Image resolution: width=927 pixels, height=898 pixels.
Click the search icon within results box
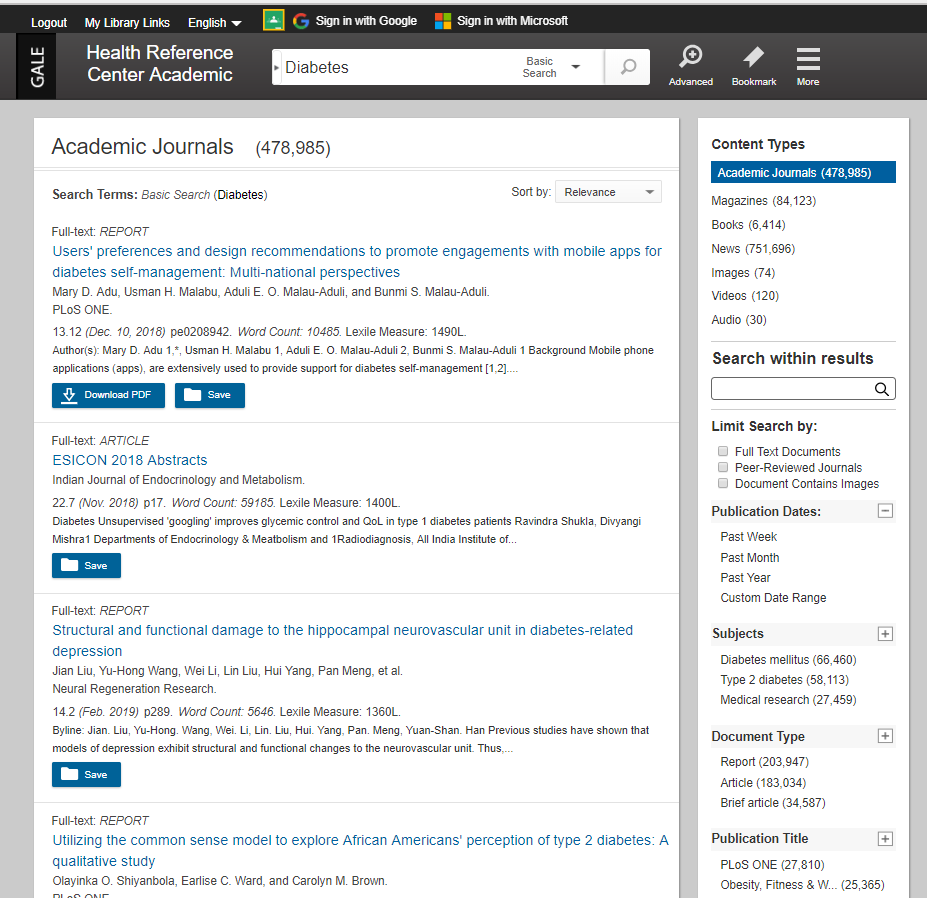[x=881, y=389]
